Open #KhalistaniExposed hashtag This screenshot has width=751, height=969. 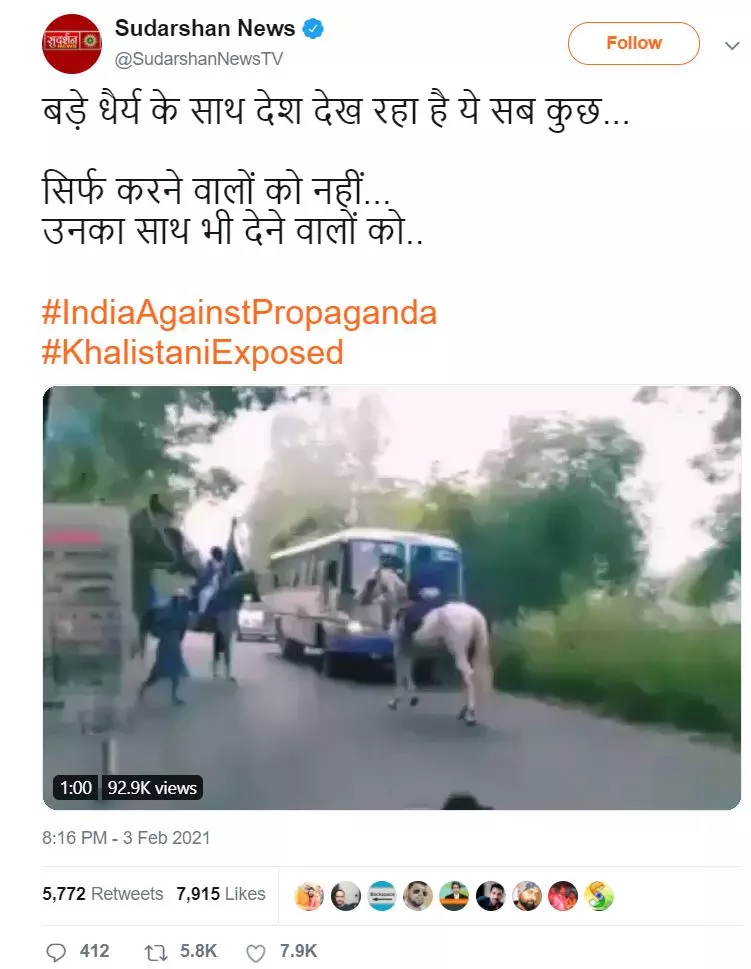click(x=193, y=353)
